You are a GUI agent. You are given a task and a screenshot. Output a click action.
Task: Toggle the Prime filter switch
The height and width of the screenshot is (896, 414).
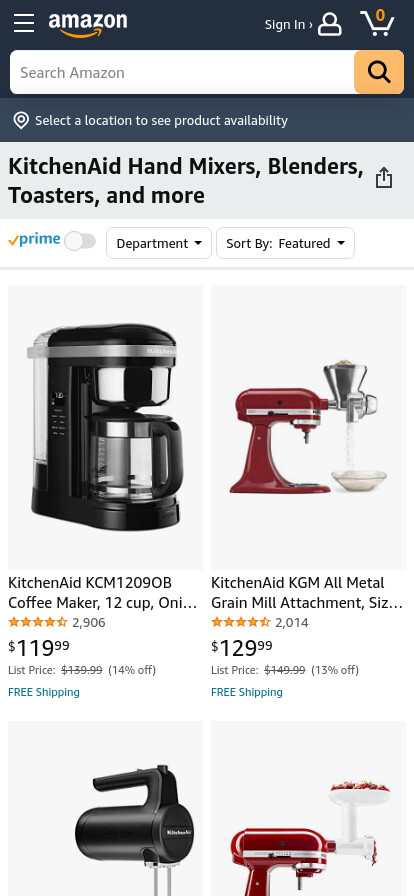point(80,241)
